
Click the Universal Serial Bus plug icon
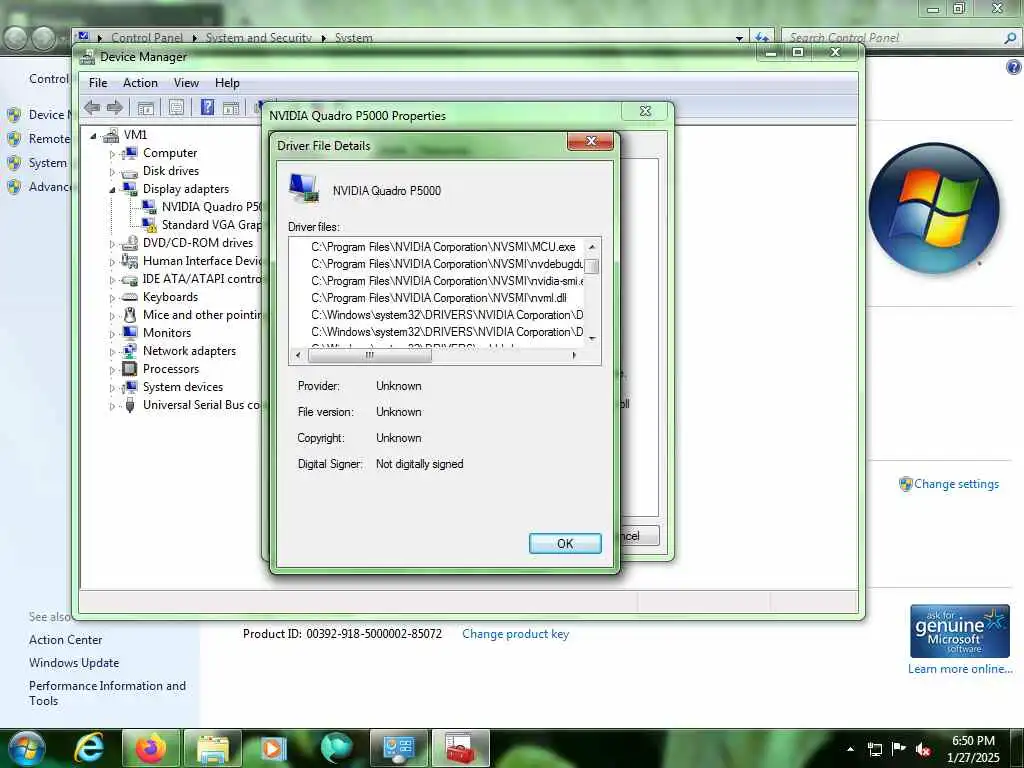coord(130,405)
